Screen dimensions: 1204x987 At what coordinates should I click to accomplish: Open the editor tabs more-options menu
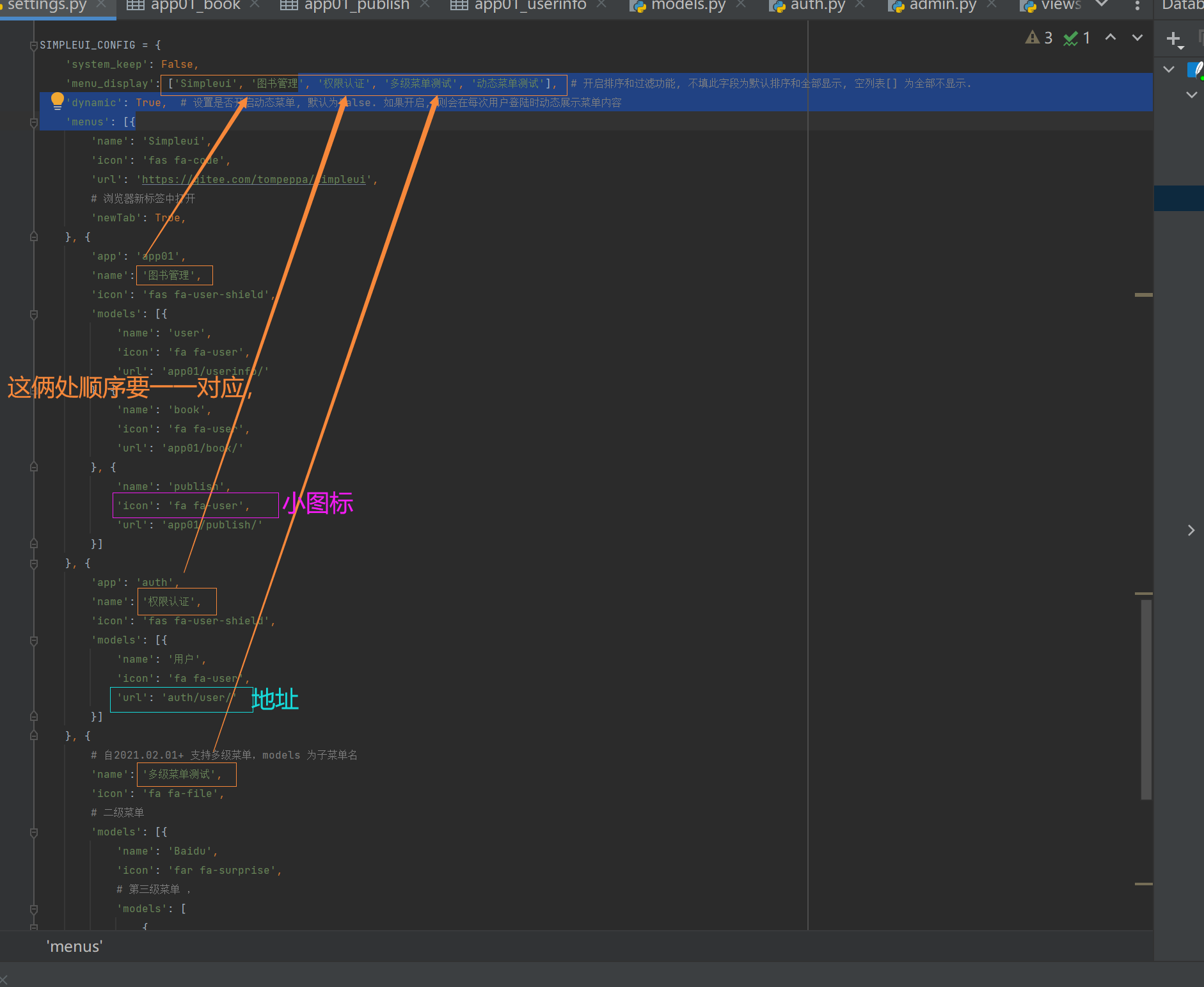(x=1137, y=6)
